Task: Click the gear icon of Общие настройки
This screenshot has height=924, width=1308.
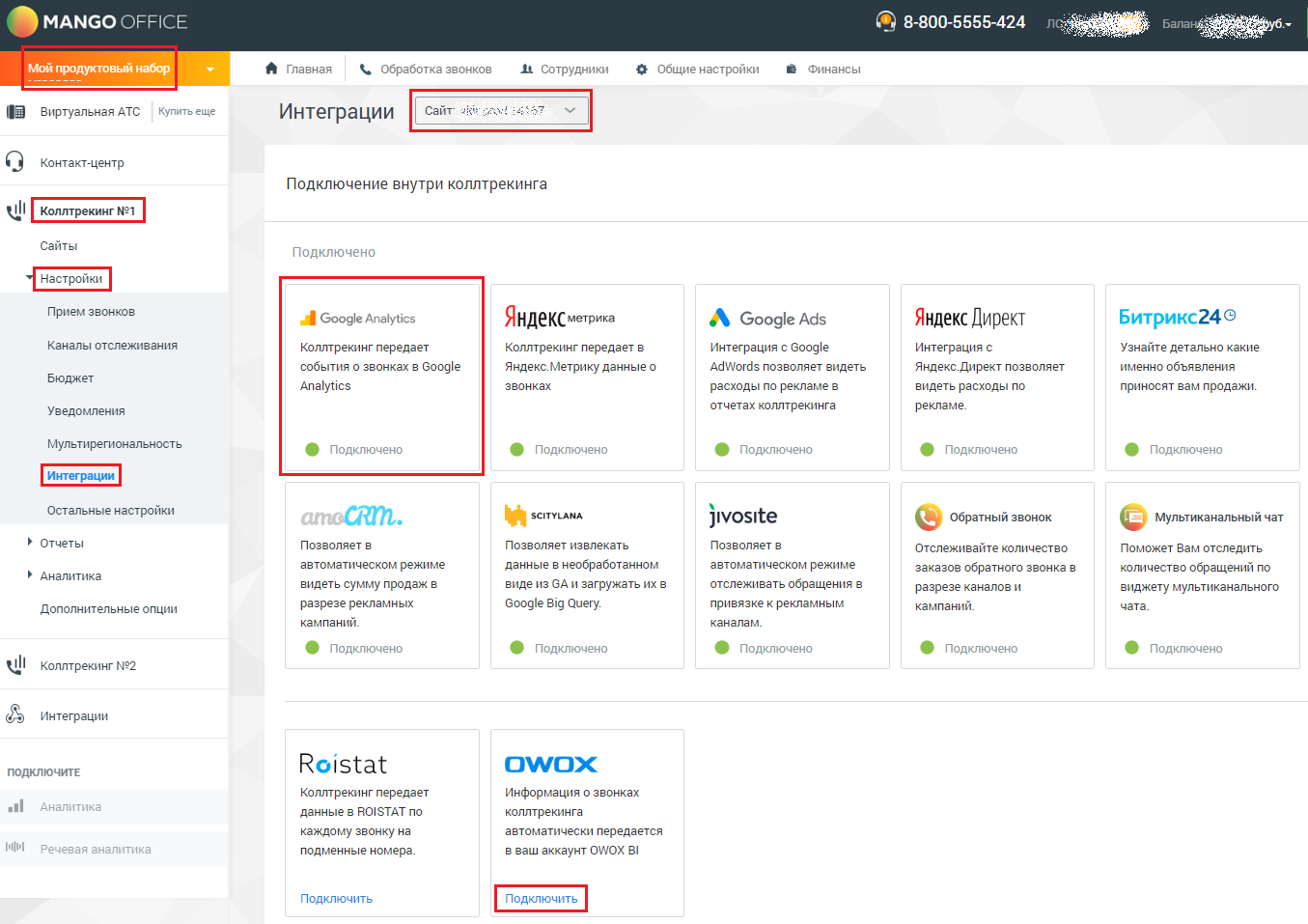Action: [x=642, y=70]
